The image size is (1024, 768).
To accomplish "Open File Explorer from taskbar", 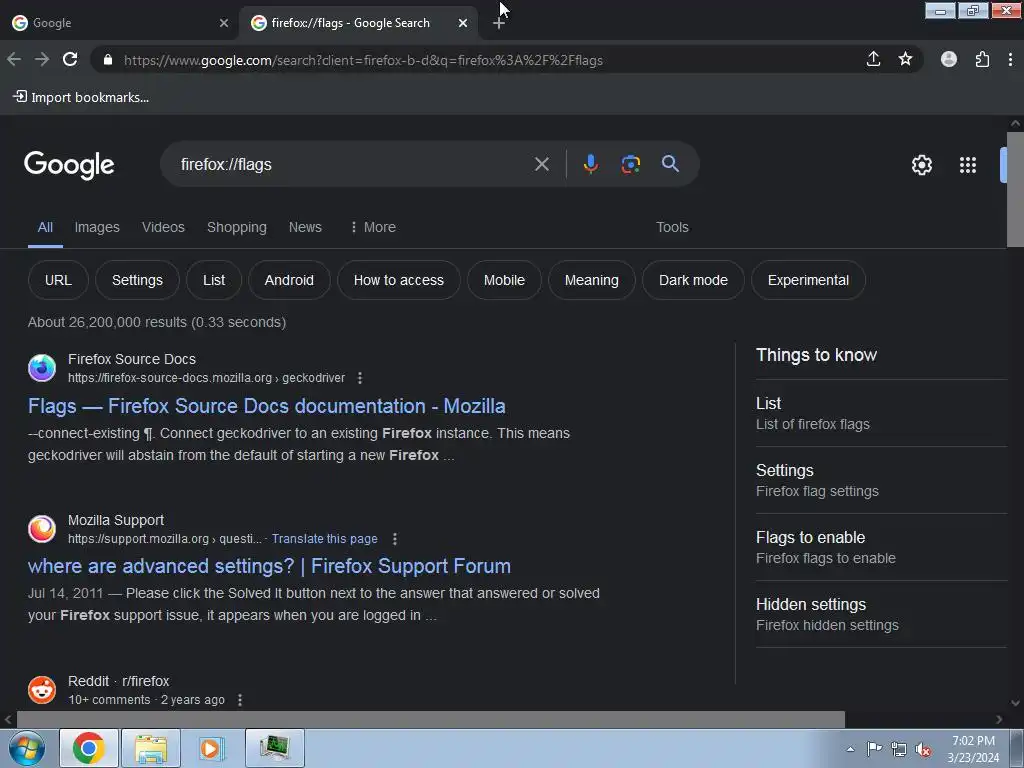I will pos(151,748).
